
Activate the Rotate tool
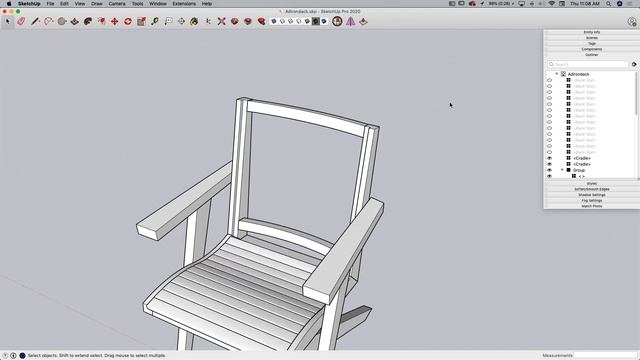tap(128, 21)
